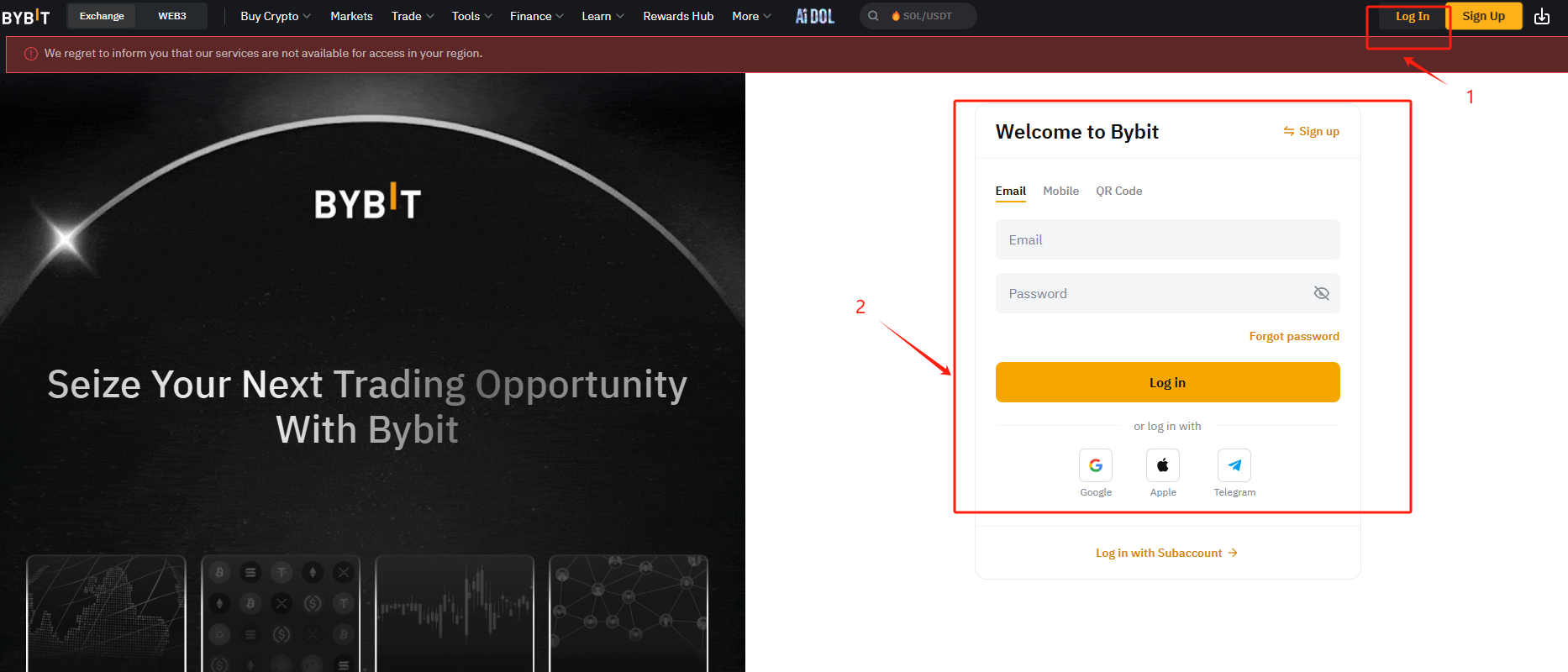Viewport: 1568px width, 672px height.
Task: Click the info icon in region warning
Action: click(x=31, y=54)
